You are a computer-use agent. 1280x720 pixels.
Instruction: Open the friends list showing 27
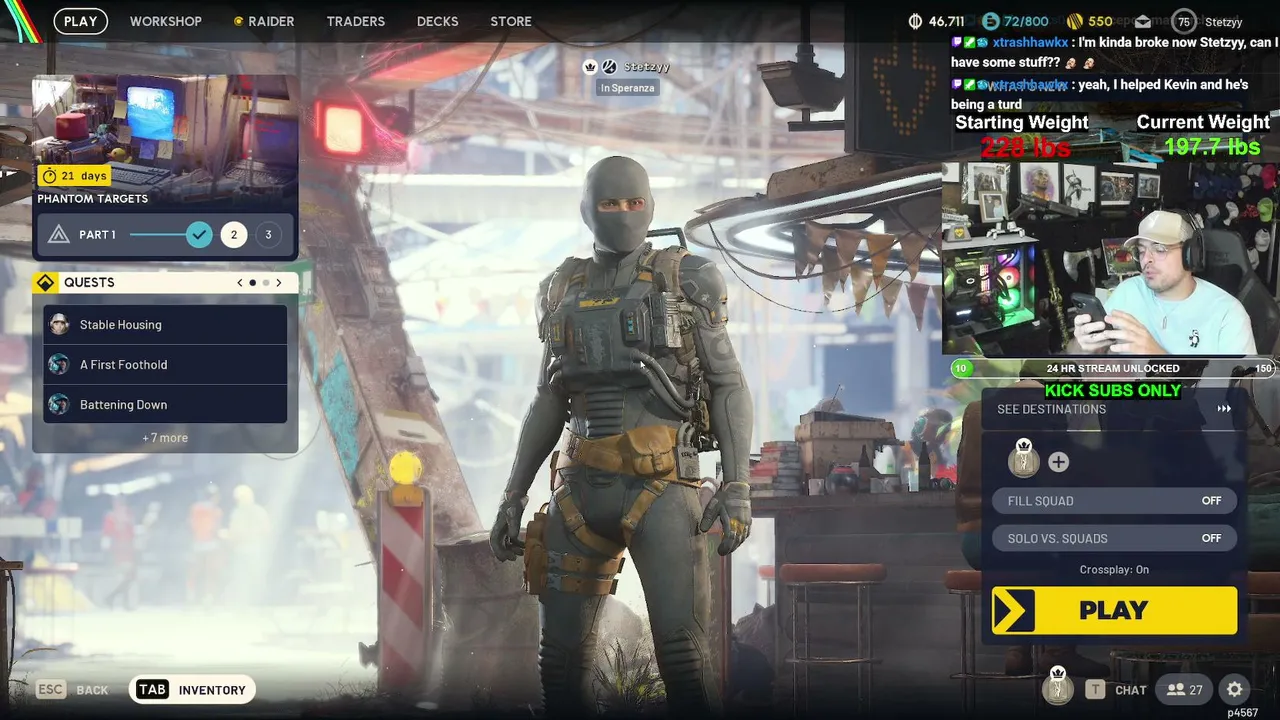[x=1185, y=690]
